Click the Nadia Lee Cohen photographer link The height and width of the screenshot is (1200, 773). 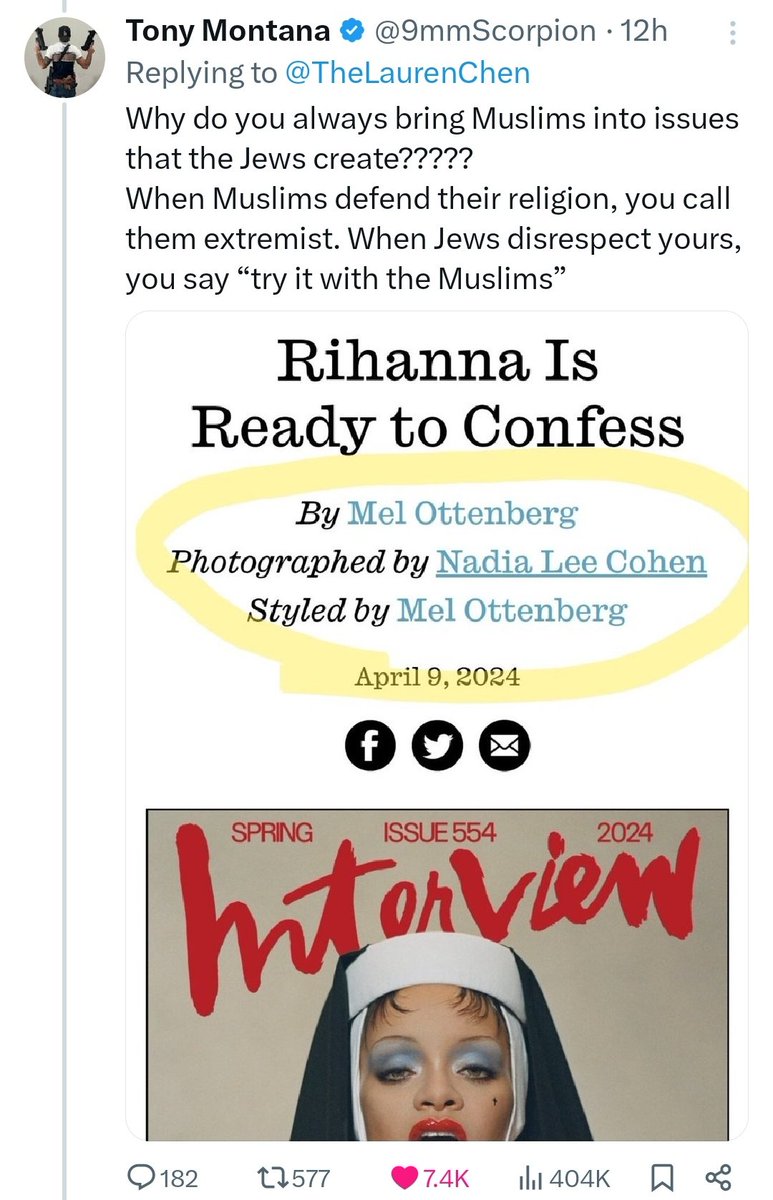pos(571,562)
